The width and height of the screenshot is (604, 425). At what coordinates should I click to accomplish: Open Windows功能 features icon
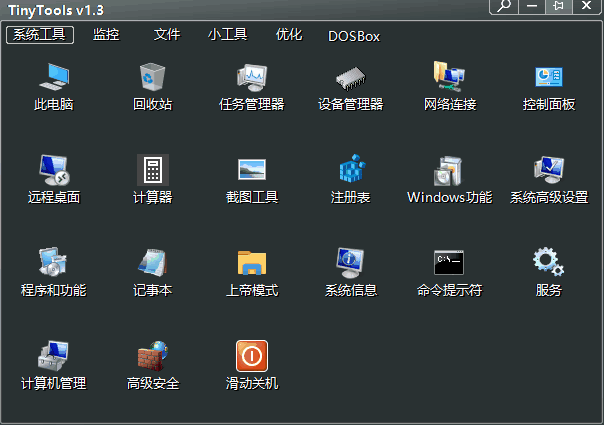click(x=449, y=170)
